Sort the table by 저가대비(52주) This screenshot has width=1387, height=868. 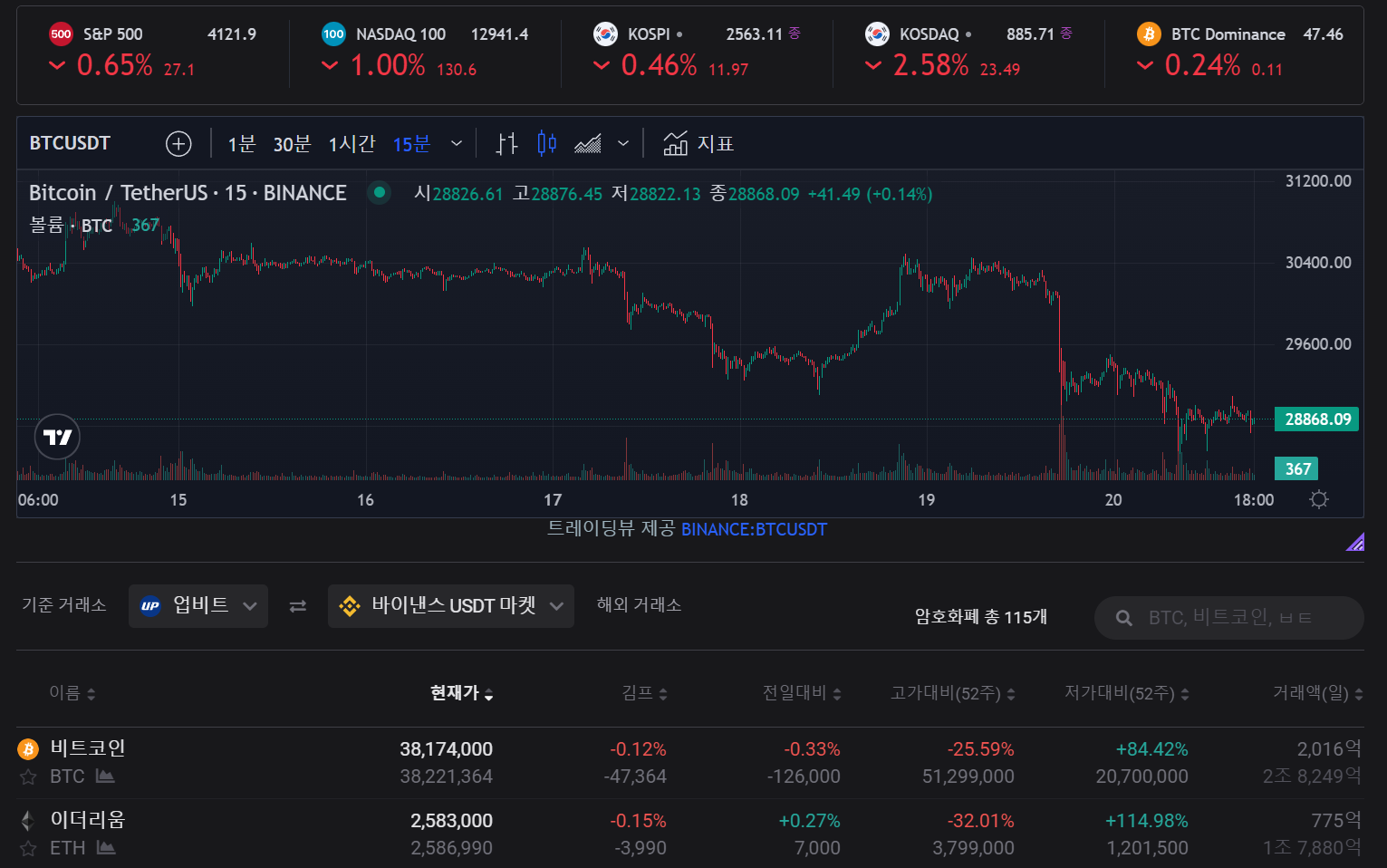(1127, 693)
